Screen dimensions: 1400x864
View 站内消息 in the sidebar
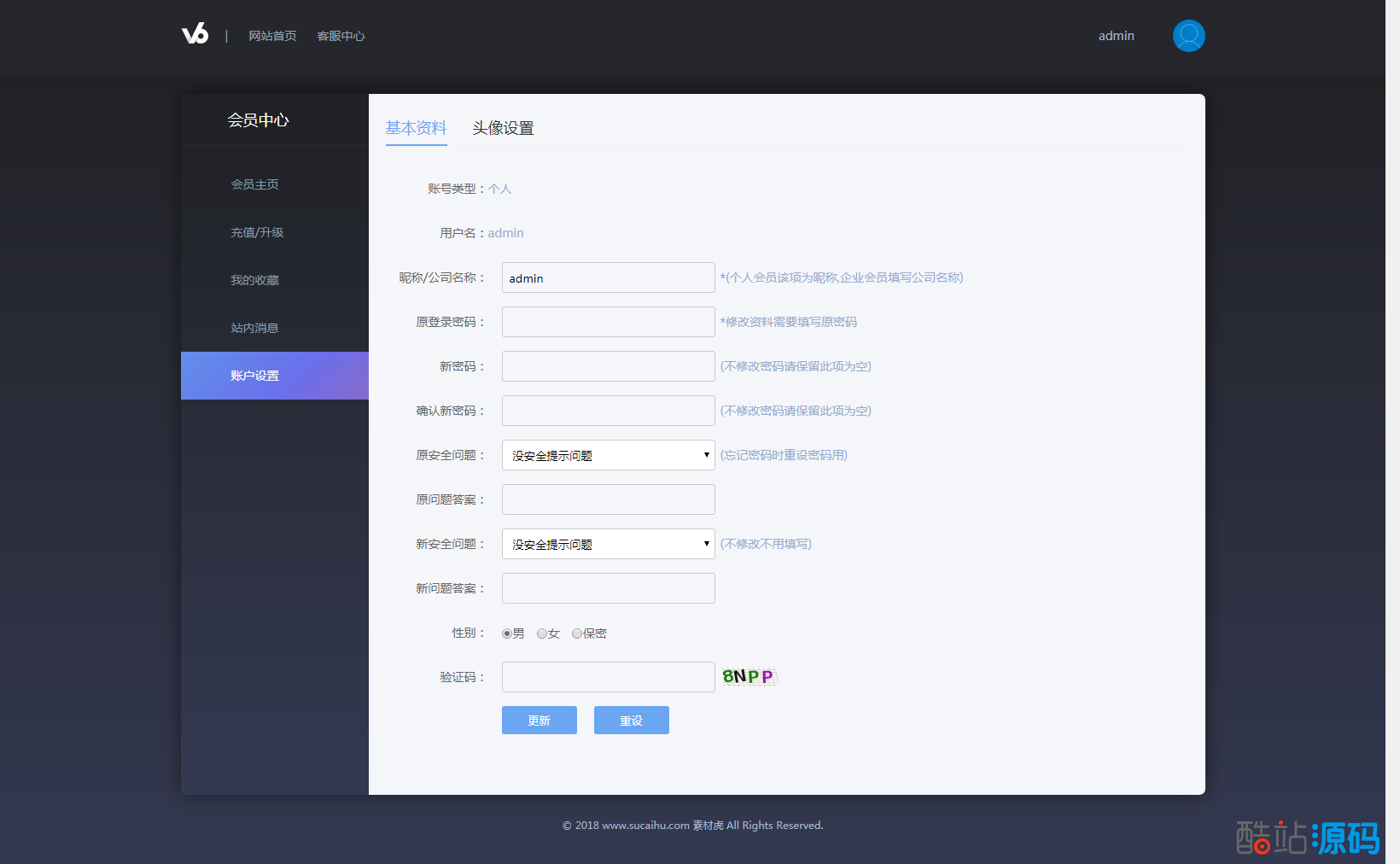[x=254, y=328]
